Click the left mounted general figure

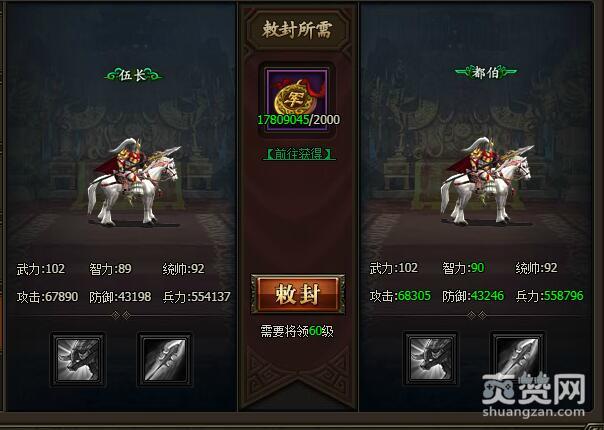[133, 181]
